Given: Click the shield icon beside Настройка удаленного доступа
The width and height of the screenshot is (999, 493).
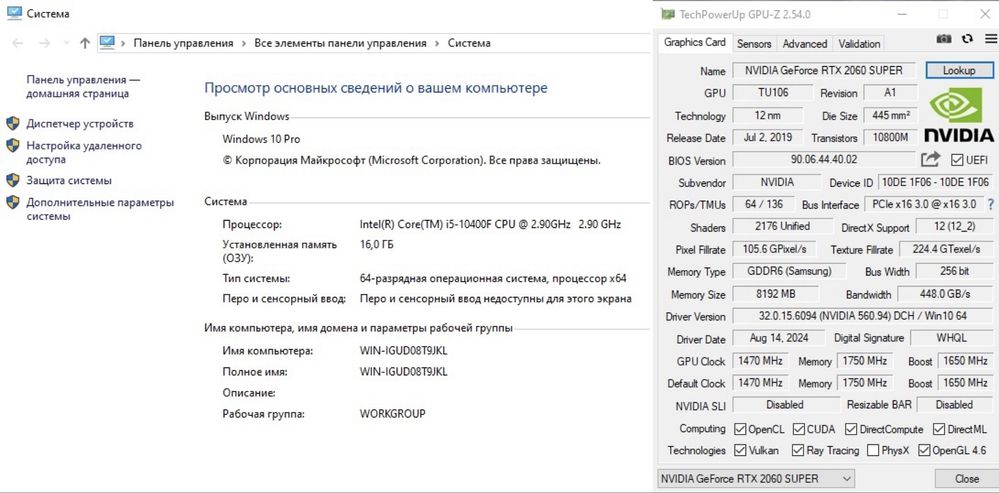Looking at the screenshot, I should (x=13, y=146).
